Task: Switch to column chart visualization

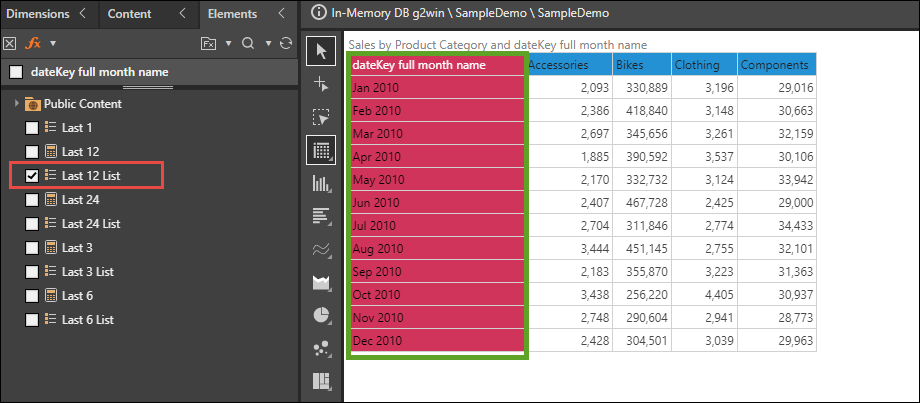Action: (321, 183)
